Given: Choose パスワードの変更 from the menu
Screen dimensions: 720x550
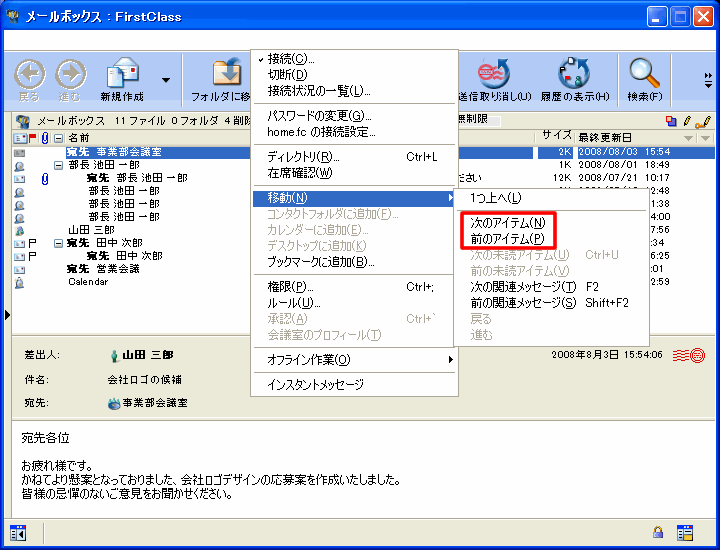Looking at the screenshot, I should click(x=318, y=116).
